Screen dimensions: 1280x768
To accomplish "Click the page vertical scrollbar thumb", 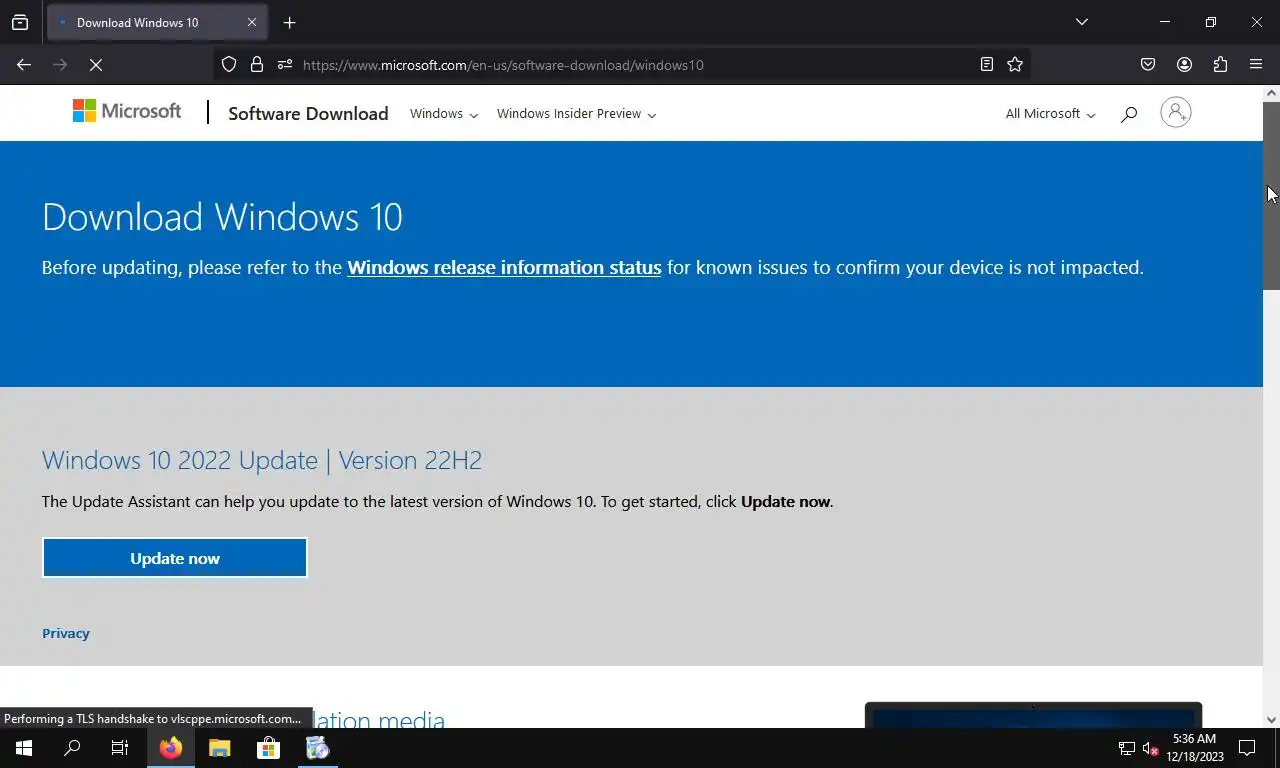I will [1271, 195].
